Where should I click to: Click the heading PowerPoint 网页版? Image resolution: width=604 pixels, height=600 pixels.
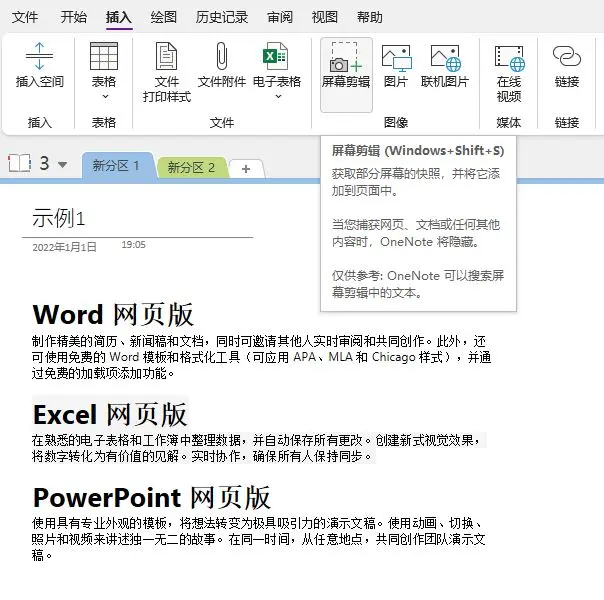point(152,497)
